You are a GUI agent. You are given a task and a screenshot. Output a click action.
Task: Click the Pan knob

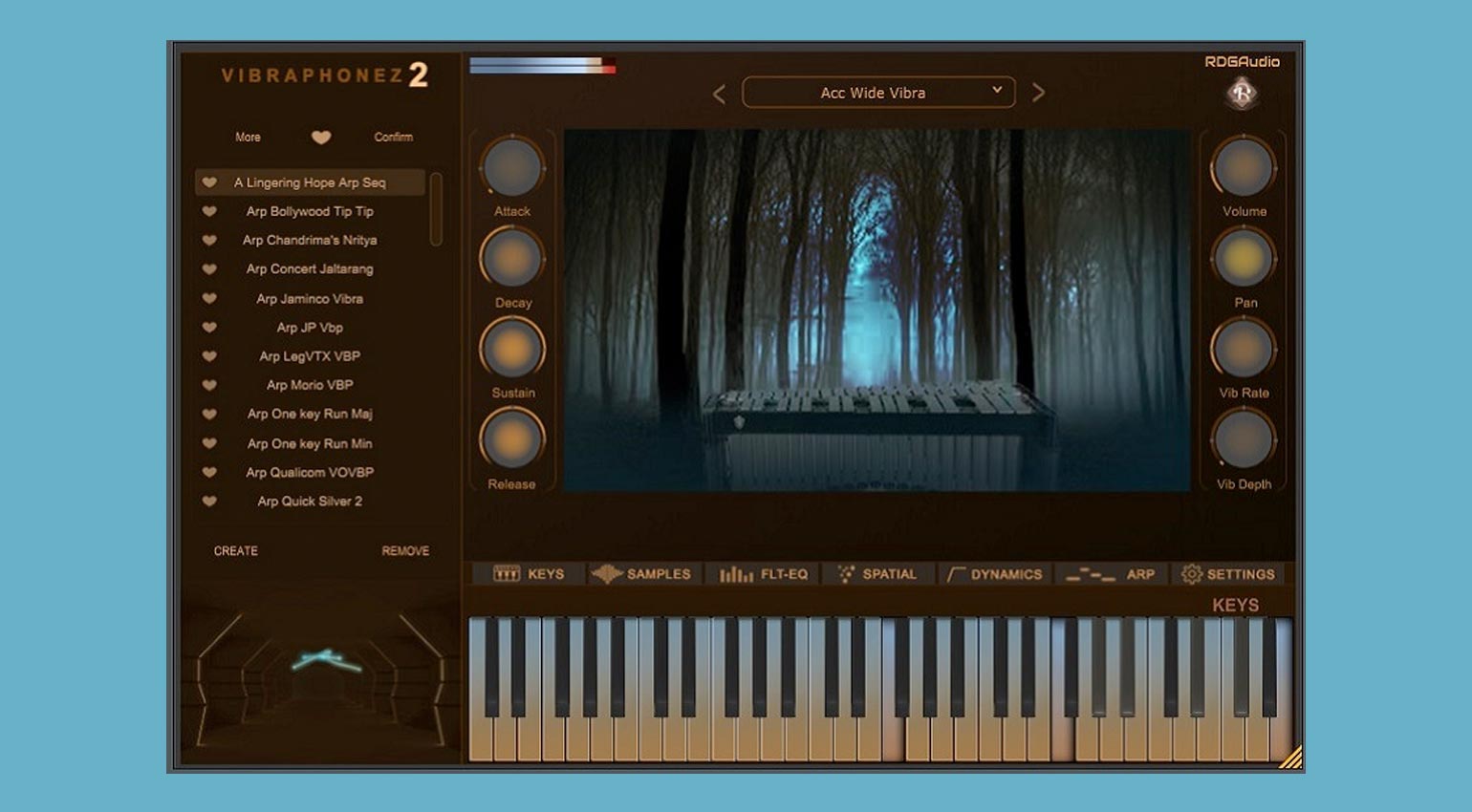pyautogui.click(x=1244, y=259)
